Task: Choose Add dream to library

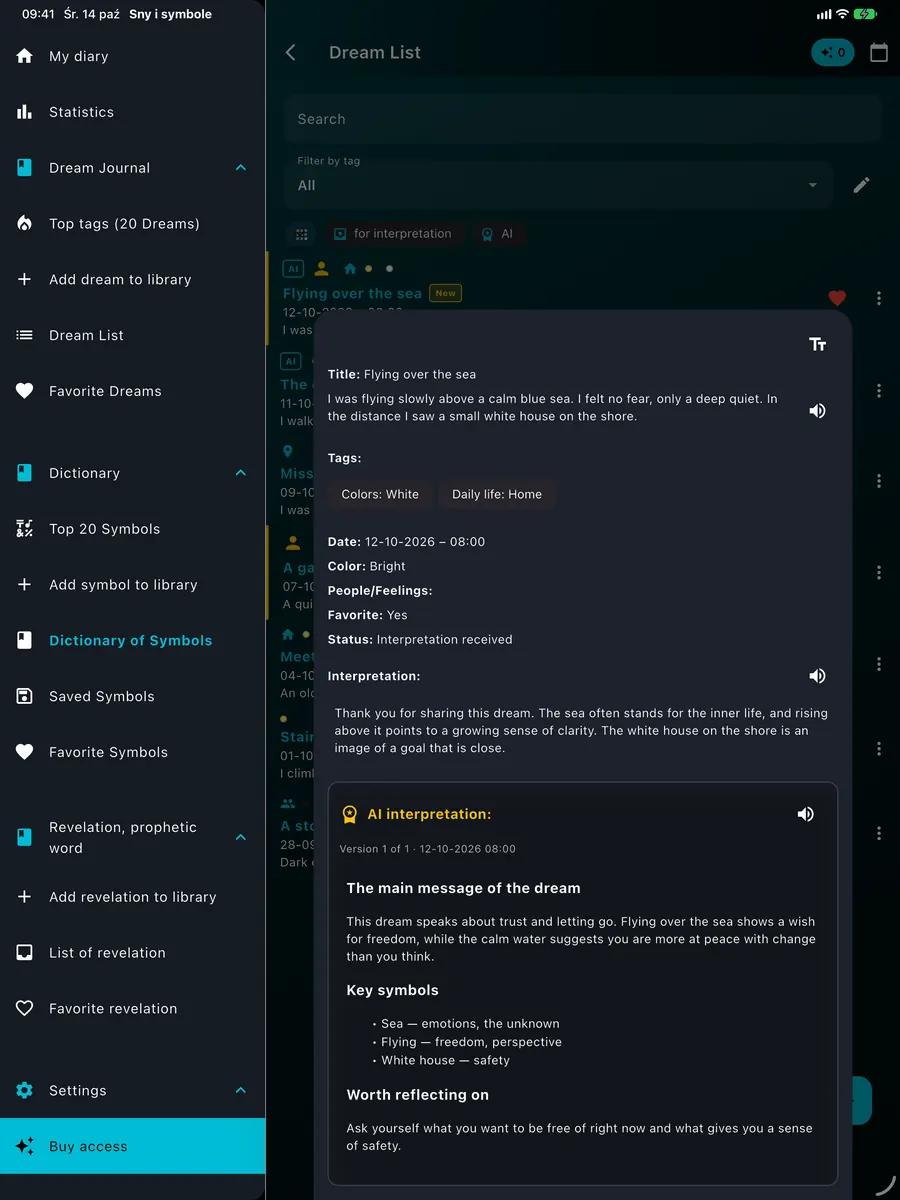Action: click(x=133, y=280)
